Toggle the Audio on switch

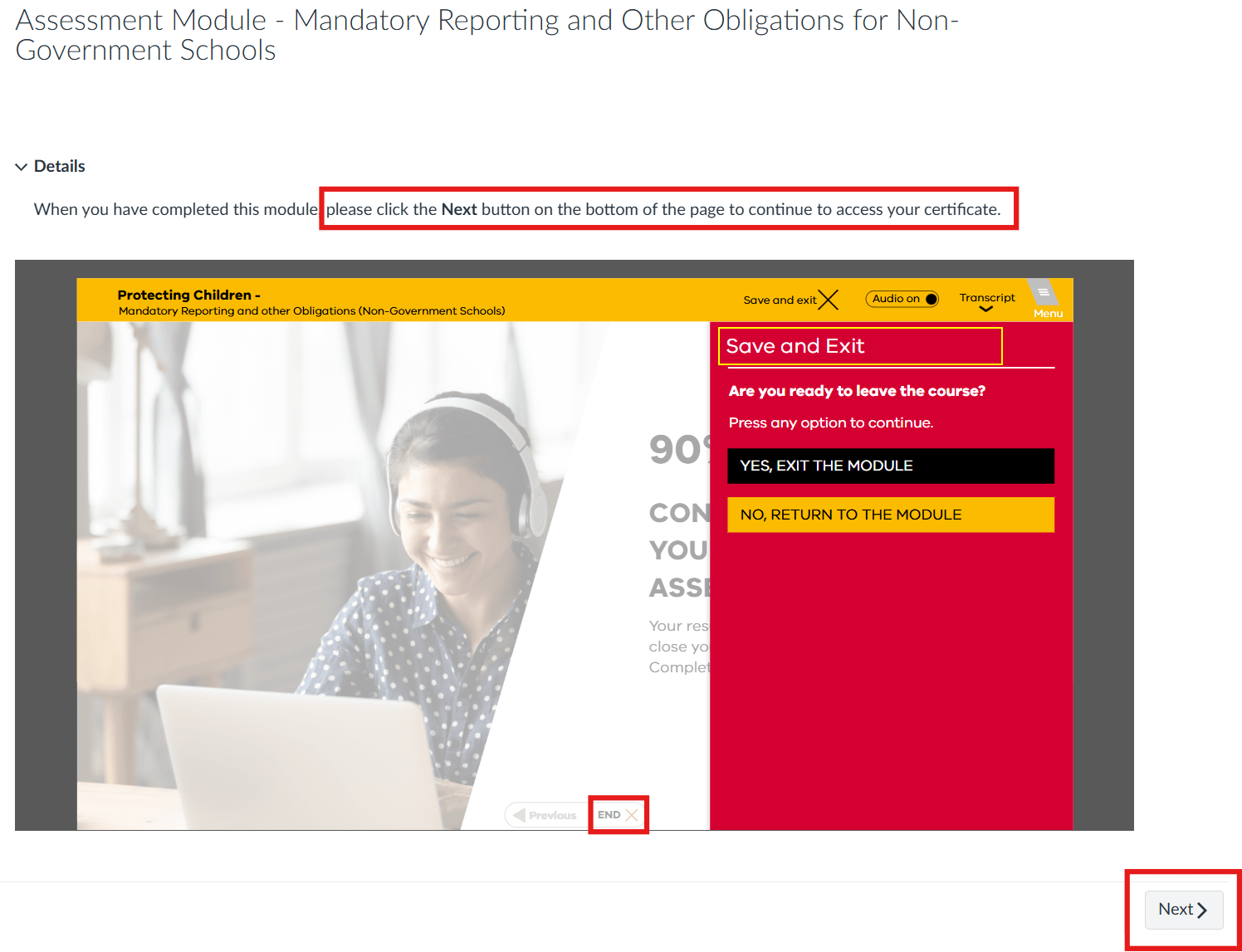(x=902, y=299)
